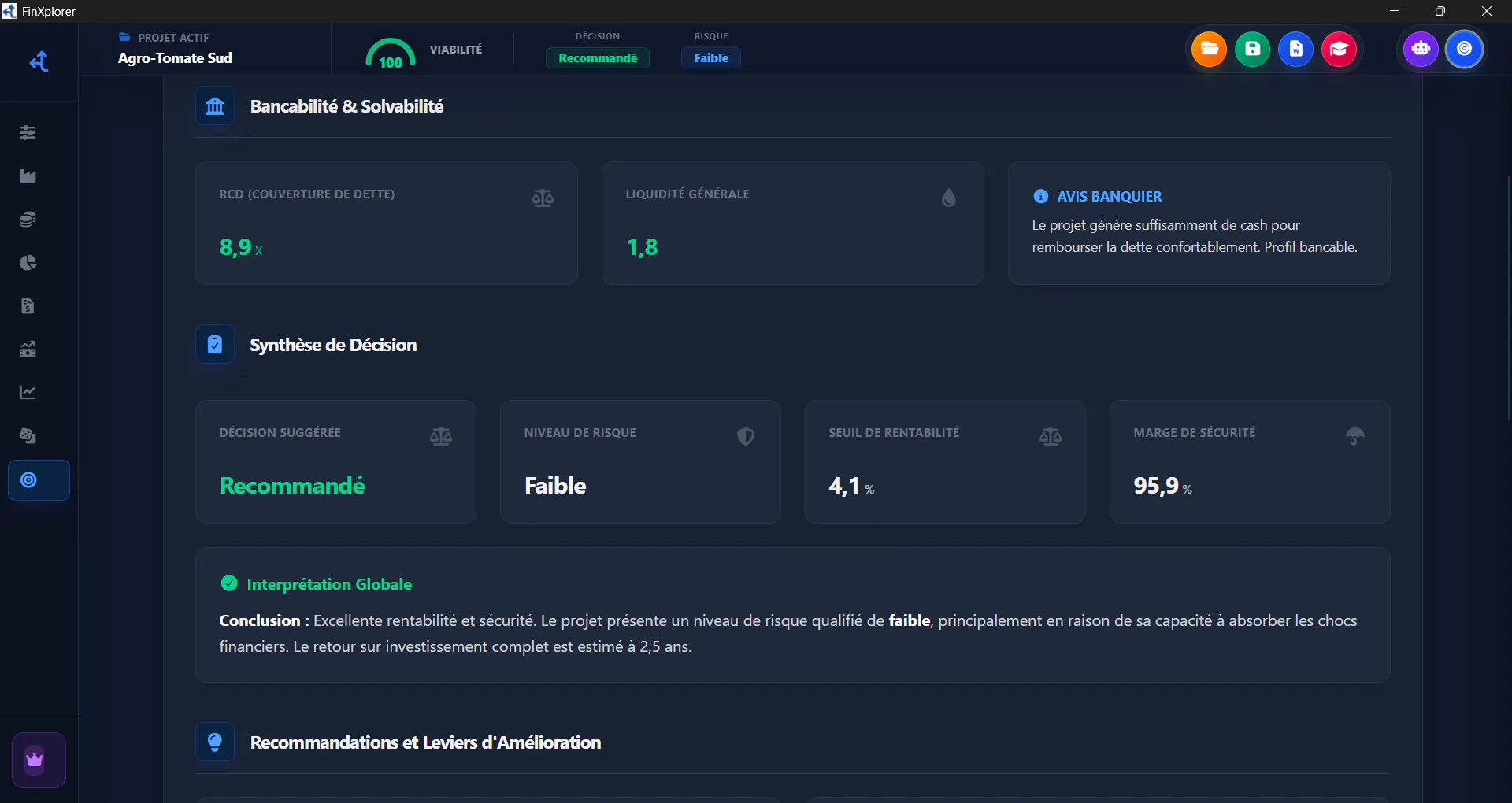
Task: Click the blue Faible risk badge
Action: [x=711, y=58]
